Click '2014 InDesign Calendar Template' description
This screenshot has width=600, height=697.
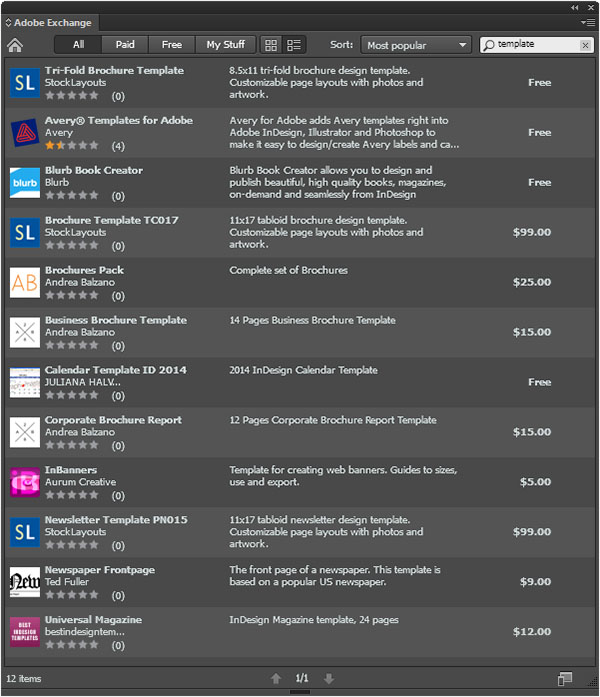pyautogui.click(x=304, y=370)
